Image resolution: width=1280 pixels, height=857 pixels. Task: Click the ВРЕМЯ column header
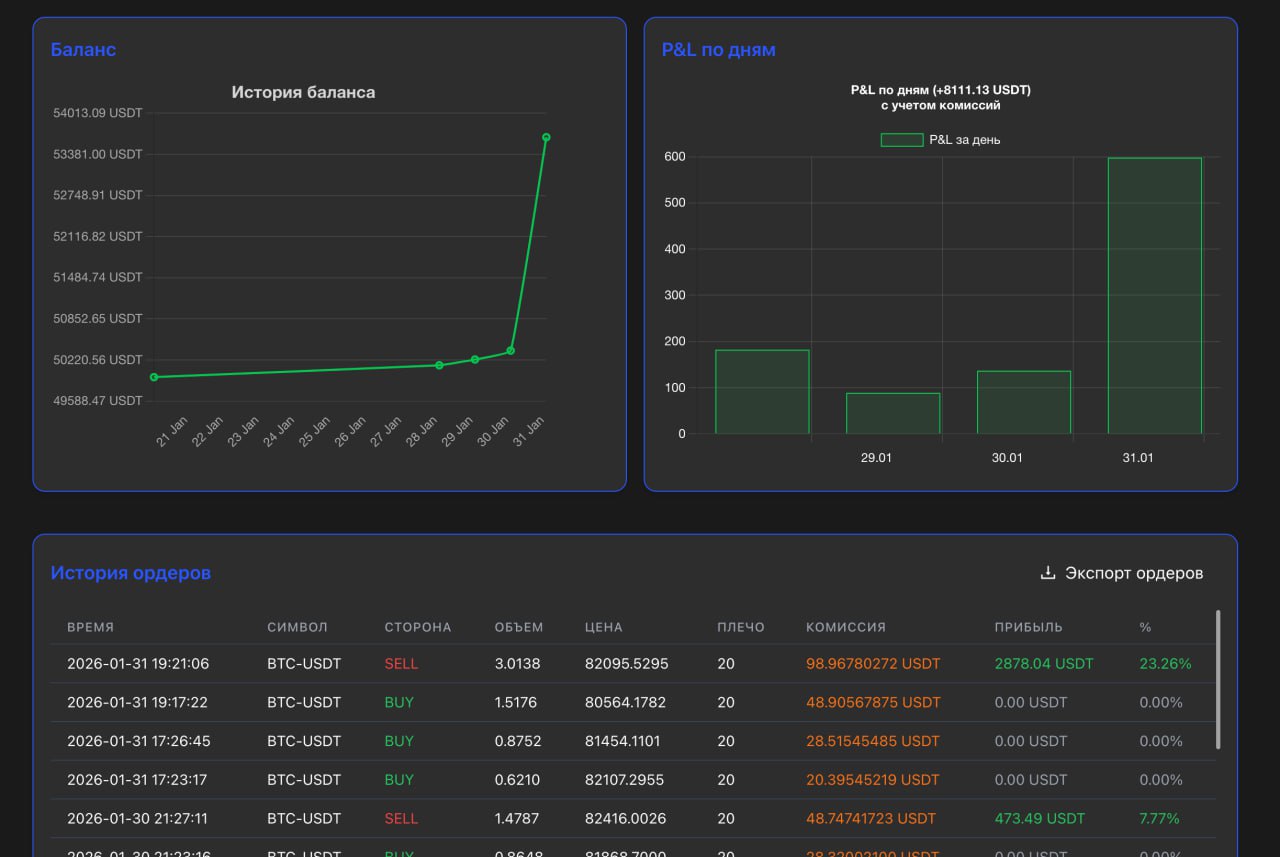pos(90,627)
